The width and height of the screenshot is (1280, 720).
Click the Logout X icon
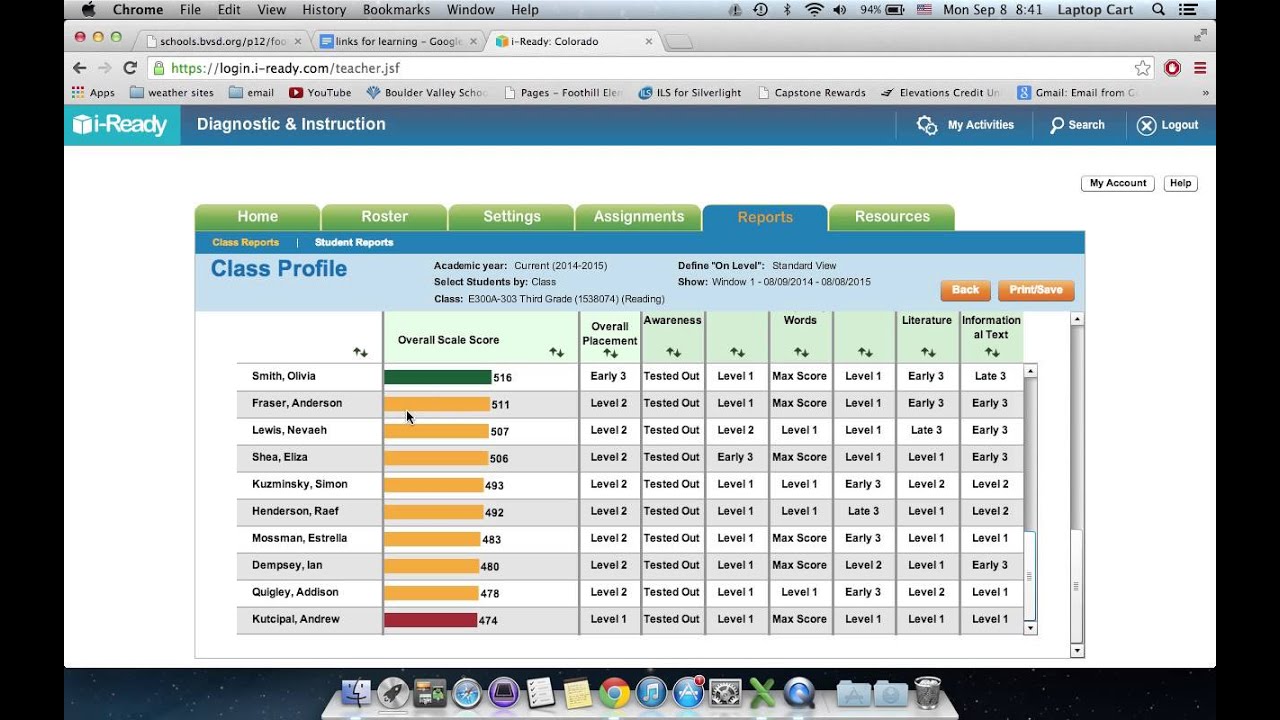[x=1146, y=125]
